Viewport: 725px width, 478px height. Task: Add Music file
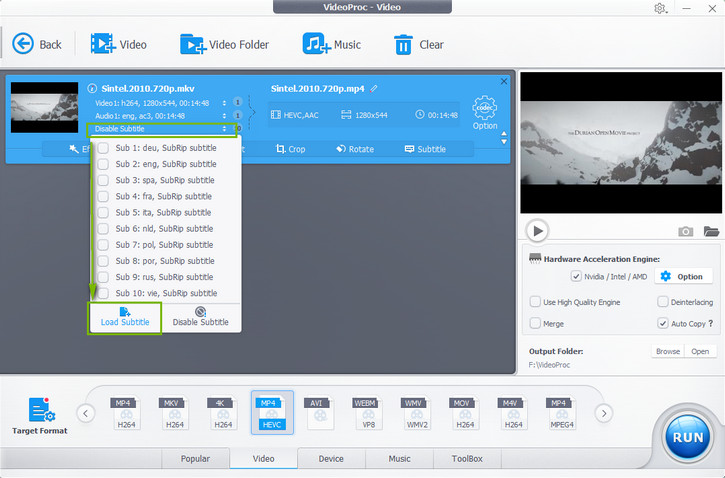click(x=332, y=44)
